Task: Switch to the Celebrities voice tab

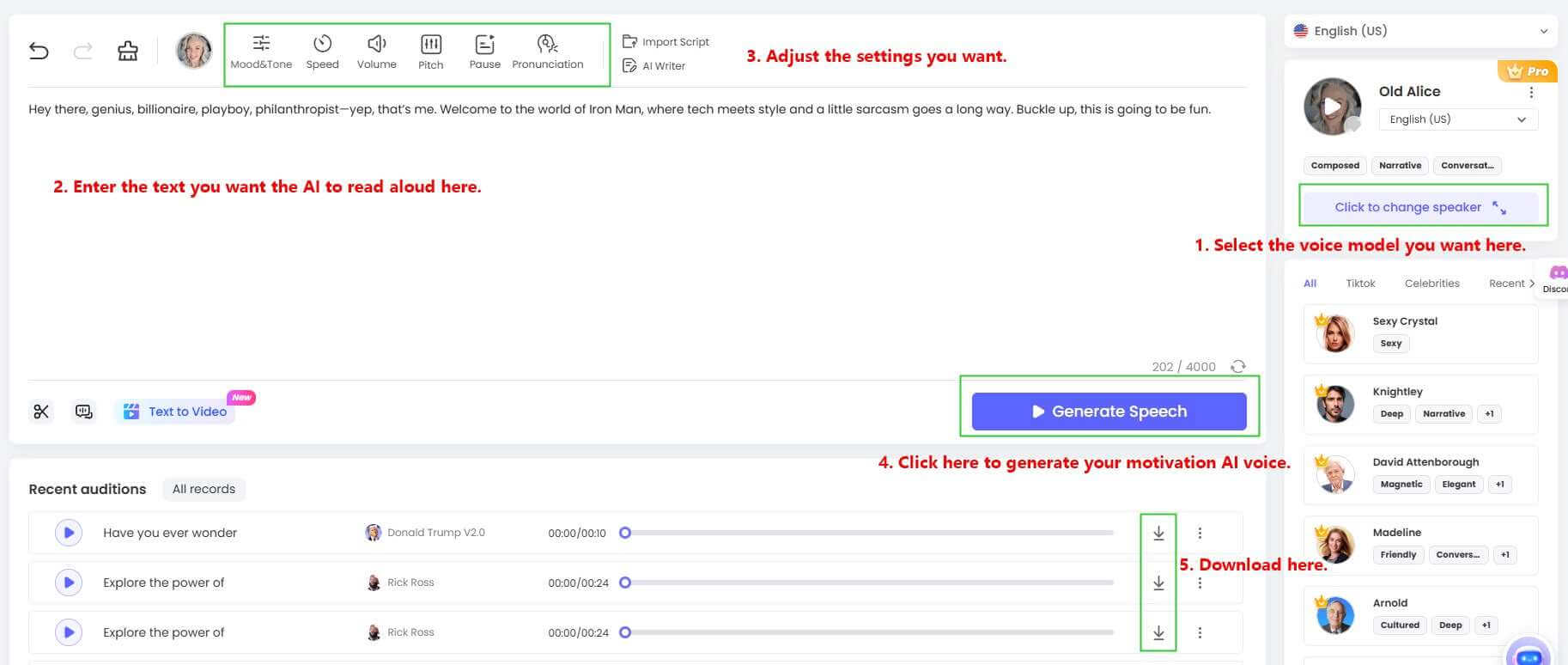Action: click(x=1431, y=284)
